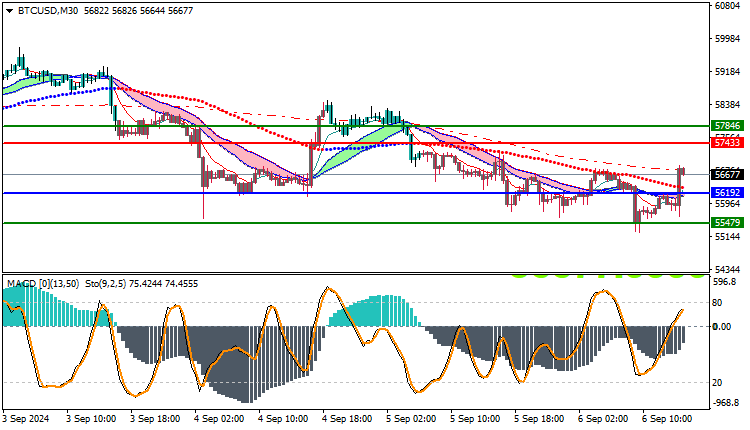Pick the 5 Sep 10:00 time marker
Viewport: 750px width, 430px height.
tap(475, 419)
